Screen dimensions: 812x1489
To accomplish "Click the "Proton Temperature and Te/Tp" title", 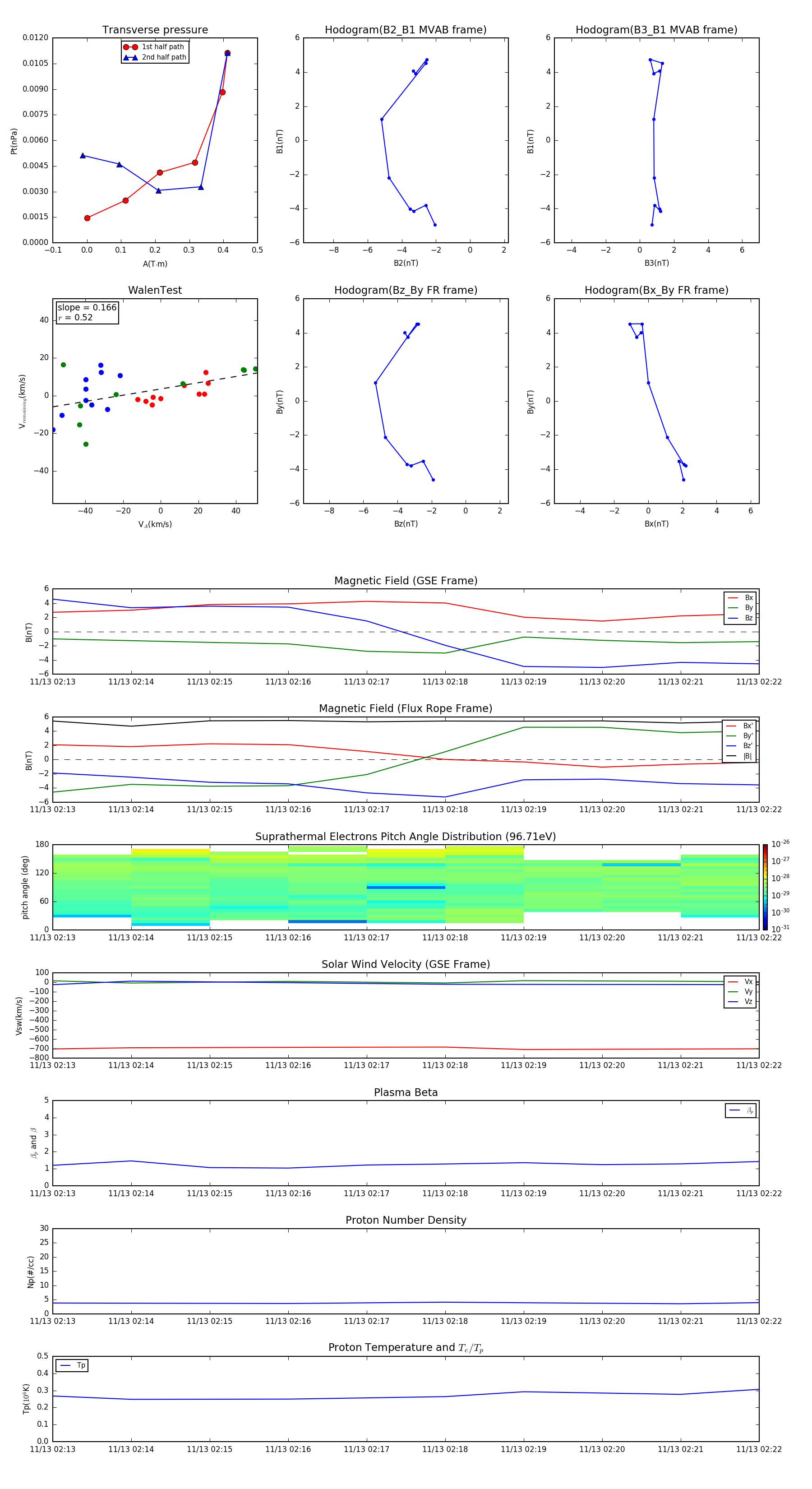I will pyautogui.click(x=406, y=1348).
